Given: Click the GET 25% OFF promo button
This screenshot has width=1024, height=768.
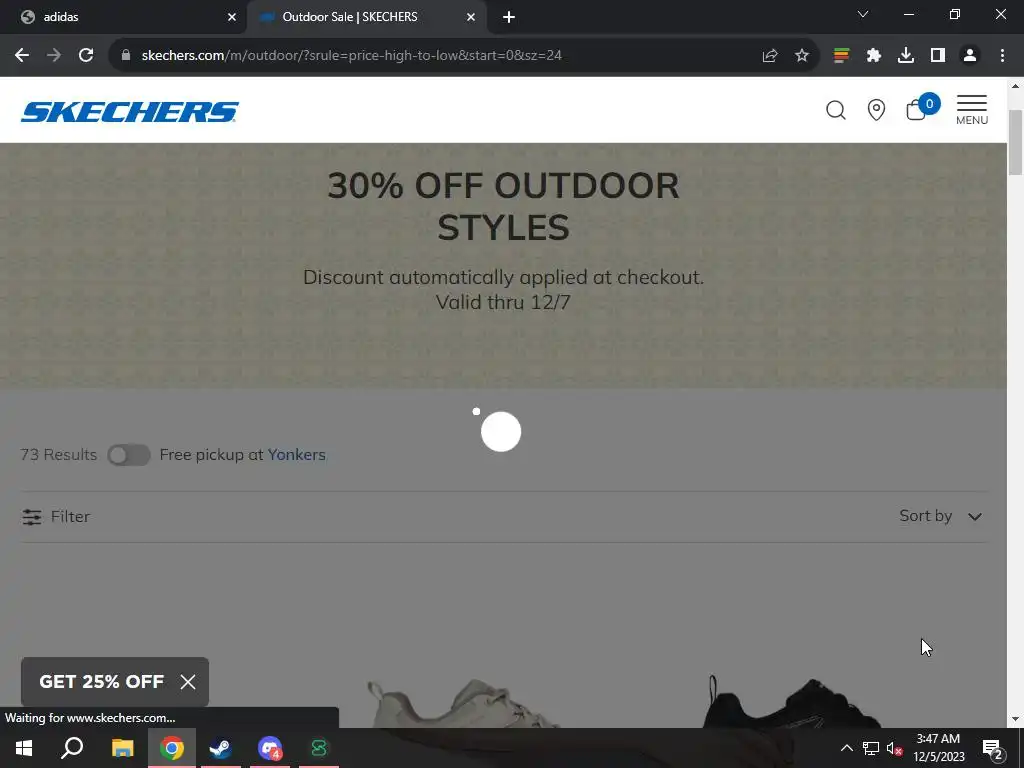Looking at the screenshot, I should [101, 682].
